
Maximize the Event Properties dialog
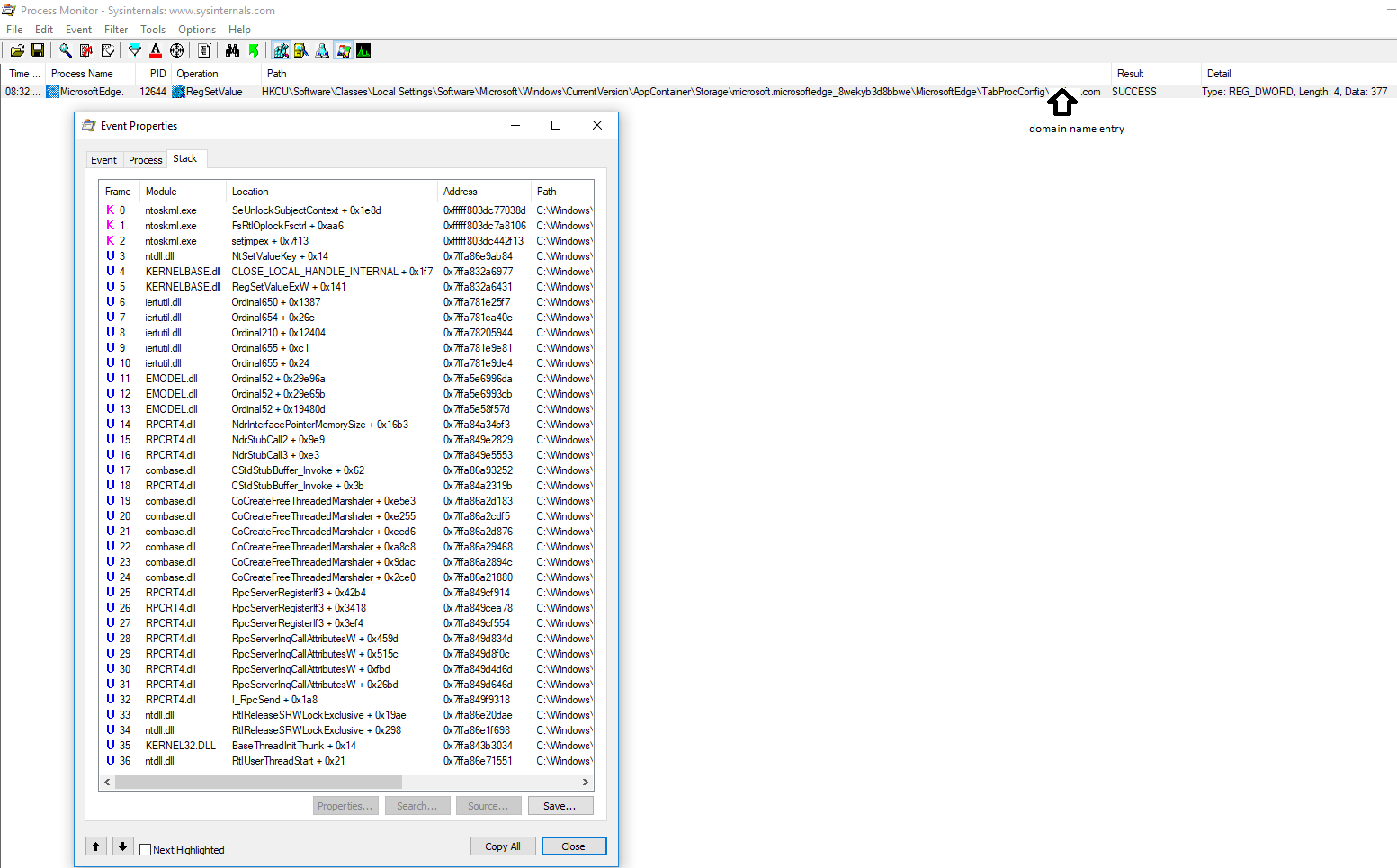pyautogui.click(x=556, y=125)
